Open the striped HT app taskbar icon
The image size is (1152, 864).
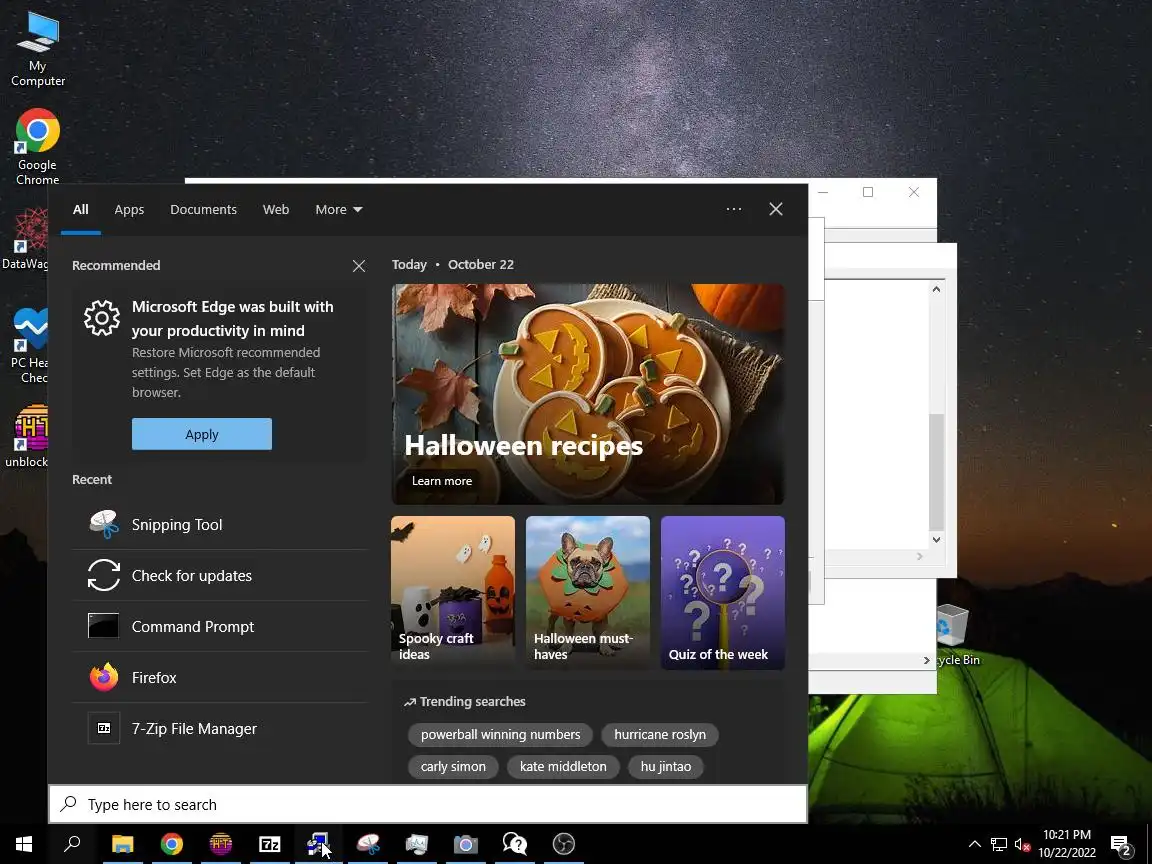pos(220,844)
